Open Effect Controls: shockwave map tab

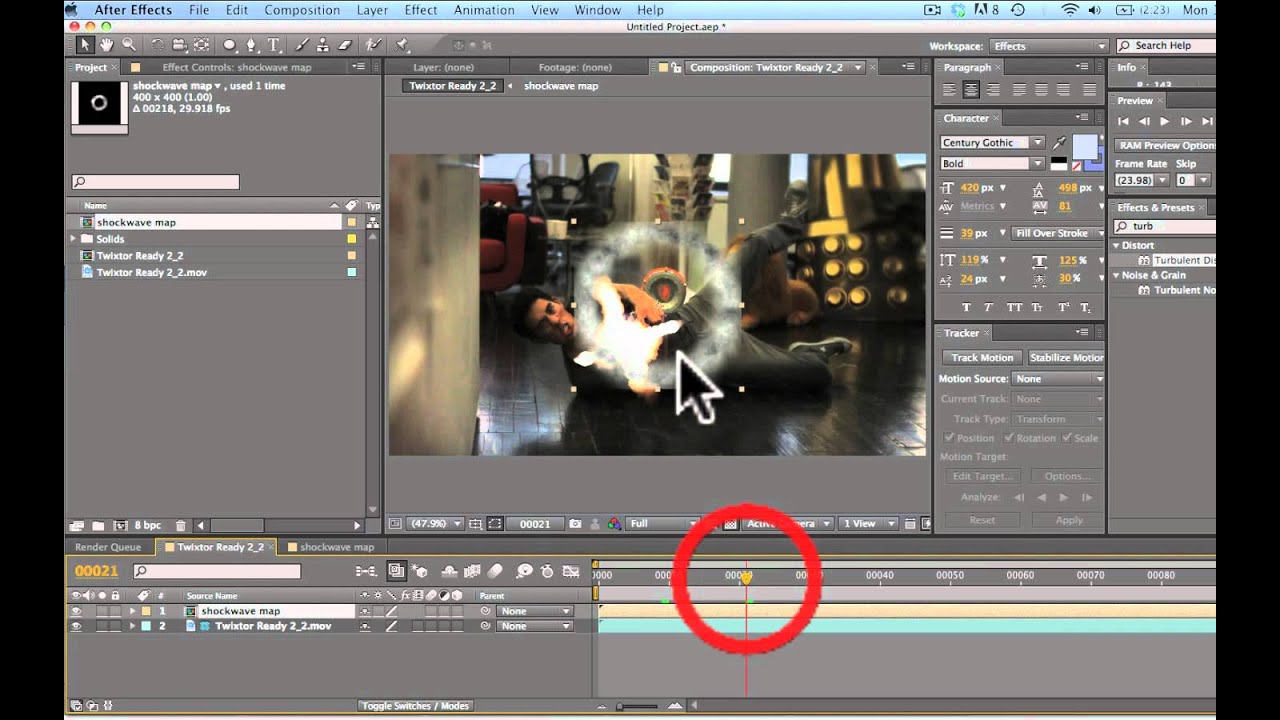[237, 67]
